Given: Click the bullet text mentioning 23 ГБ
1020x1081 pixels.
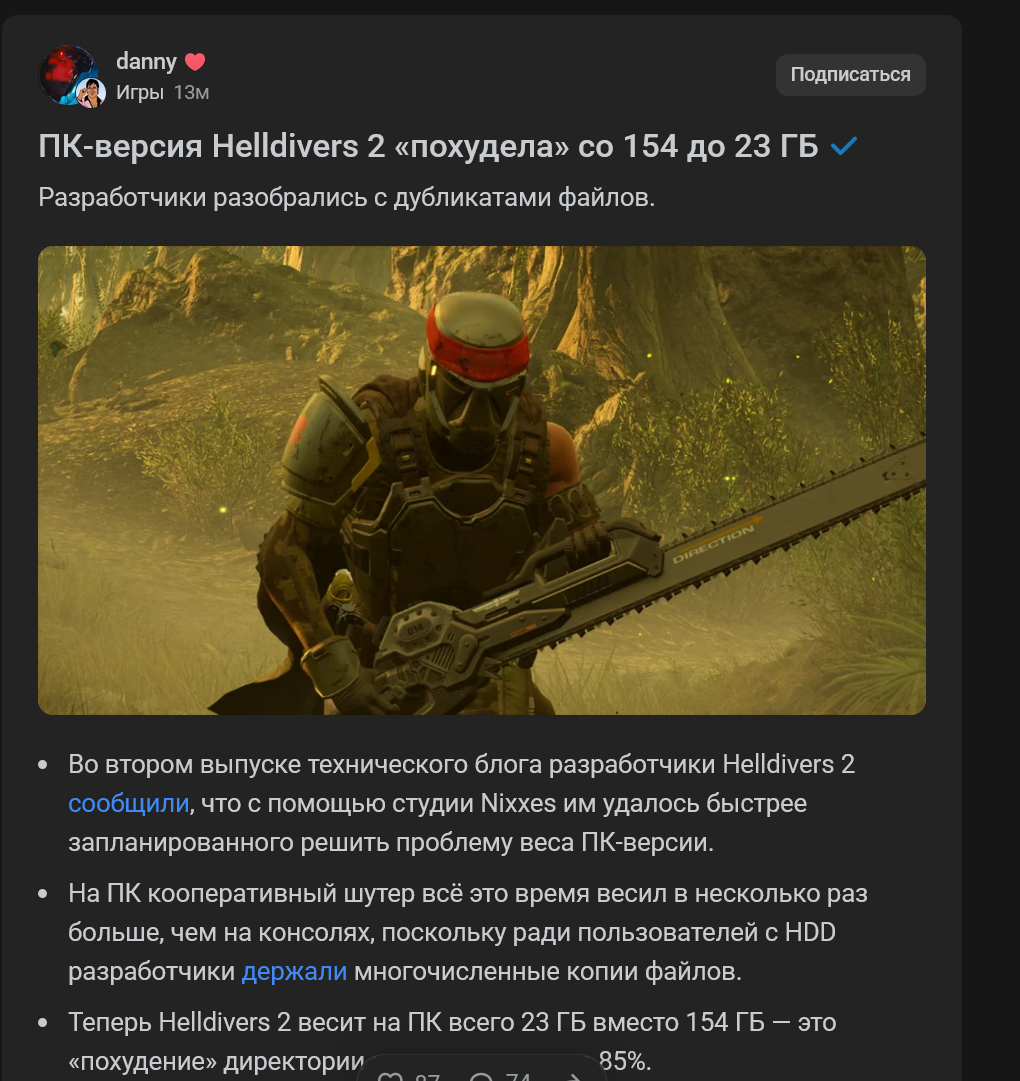Looking at the screenshot, I should (x=452, y=1041).
